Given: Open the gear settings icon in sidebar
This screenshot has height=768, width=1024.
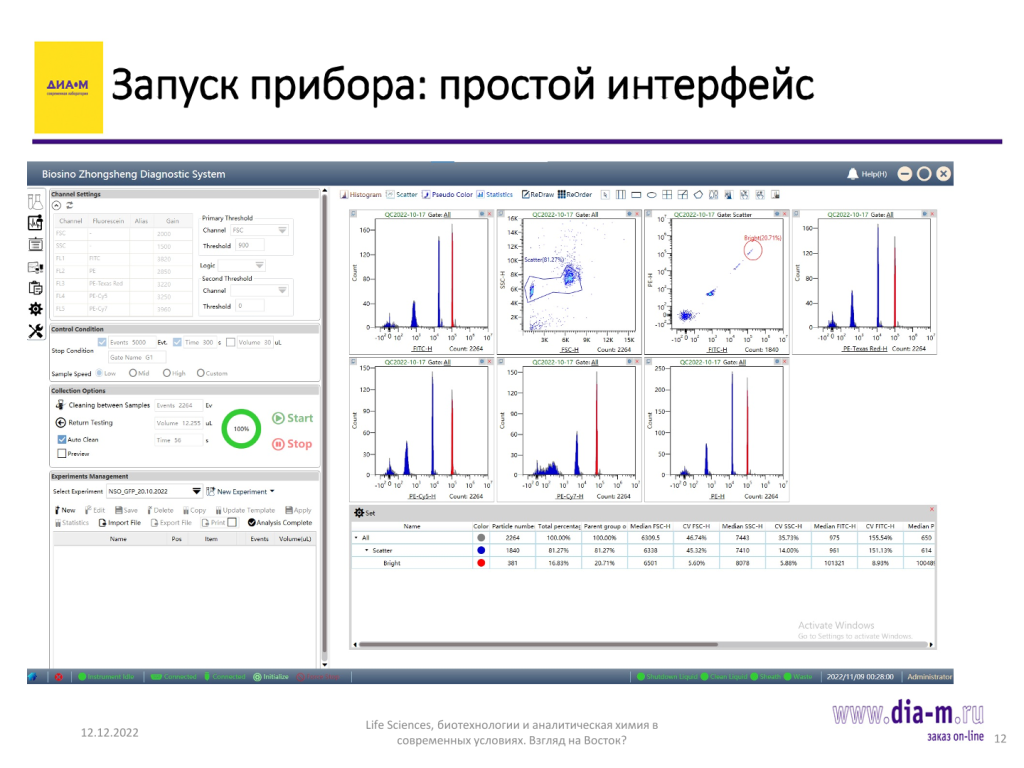Looking at the screenshot, I should click(x=35, y=310).
